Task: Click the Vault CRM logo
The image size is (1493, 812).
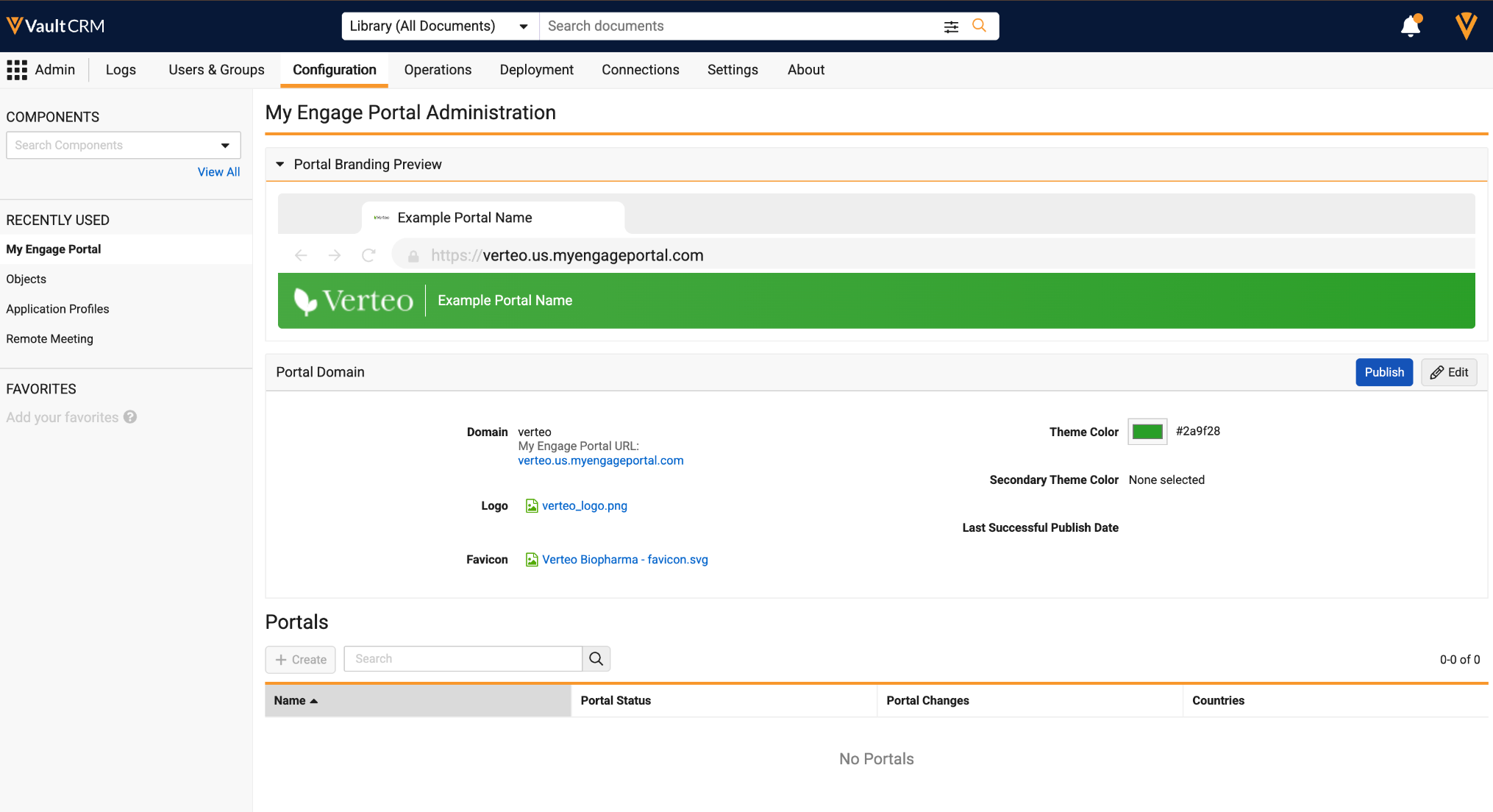Action: point(55,26)
